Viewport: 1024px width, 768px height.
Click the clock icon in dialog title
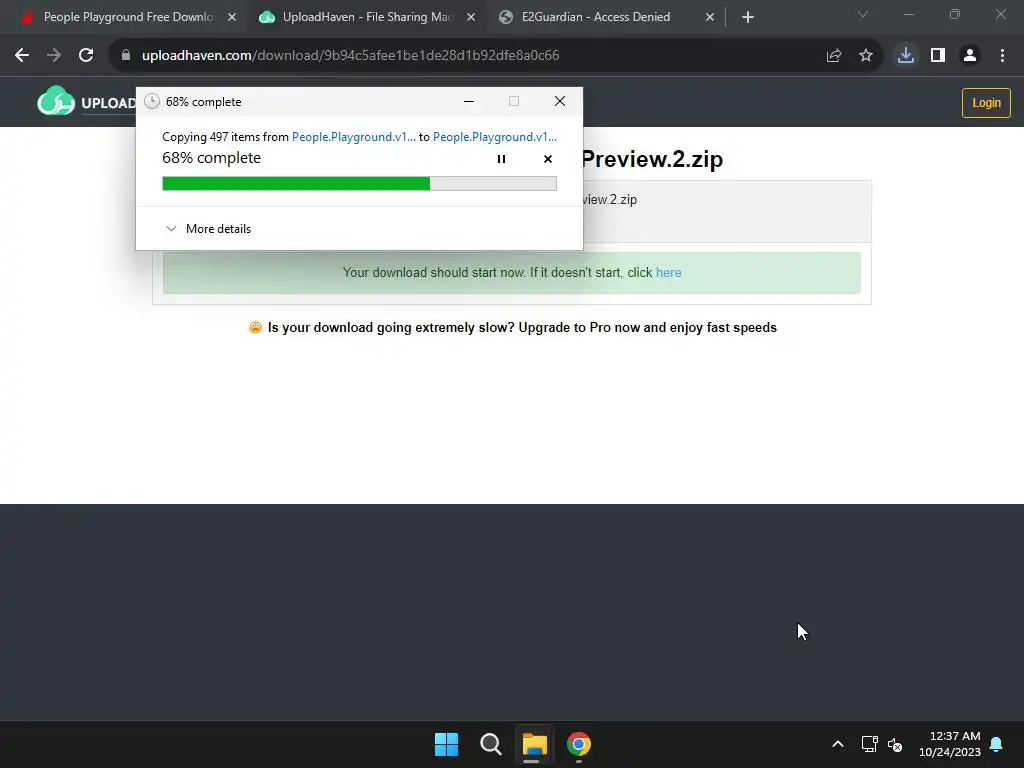tap(152, 101)
